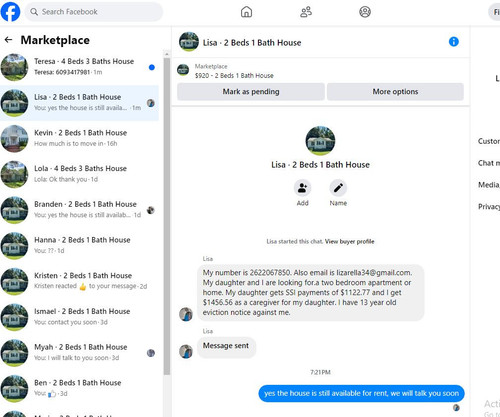Open Myah 2 Beds 1 Bath chat

(79, 352)
